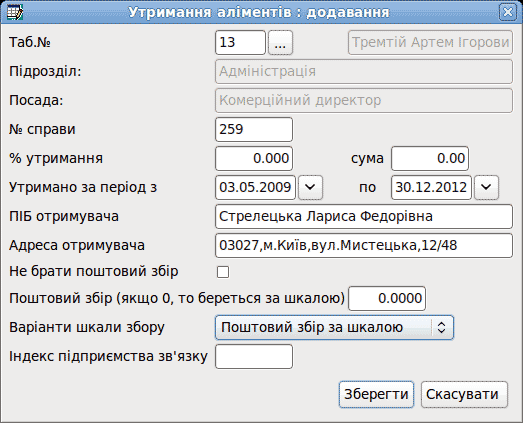Open the end date calendar dropdown arrow
The height and width of the screenshot is (423, 523).
(x=486, y=187)
